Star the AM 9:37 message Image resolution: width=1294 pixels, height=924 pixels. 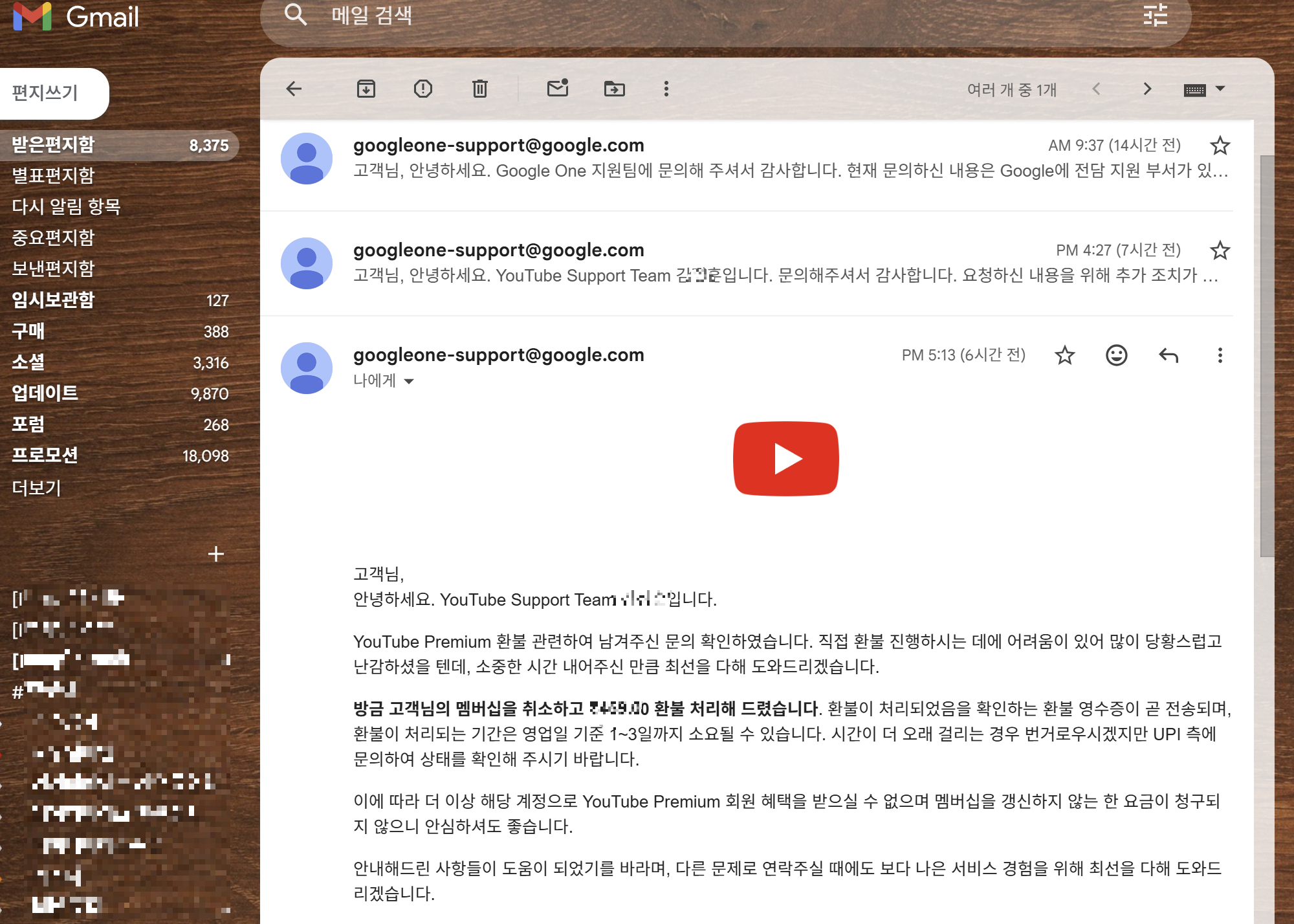[x=1220, y=146]
